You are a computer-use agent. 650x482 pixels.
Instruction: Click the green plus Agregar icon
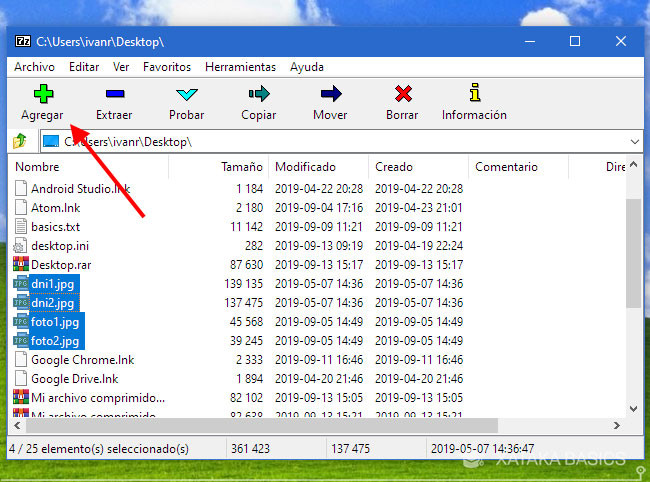coord(41,95)
